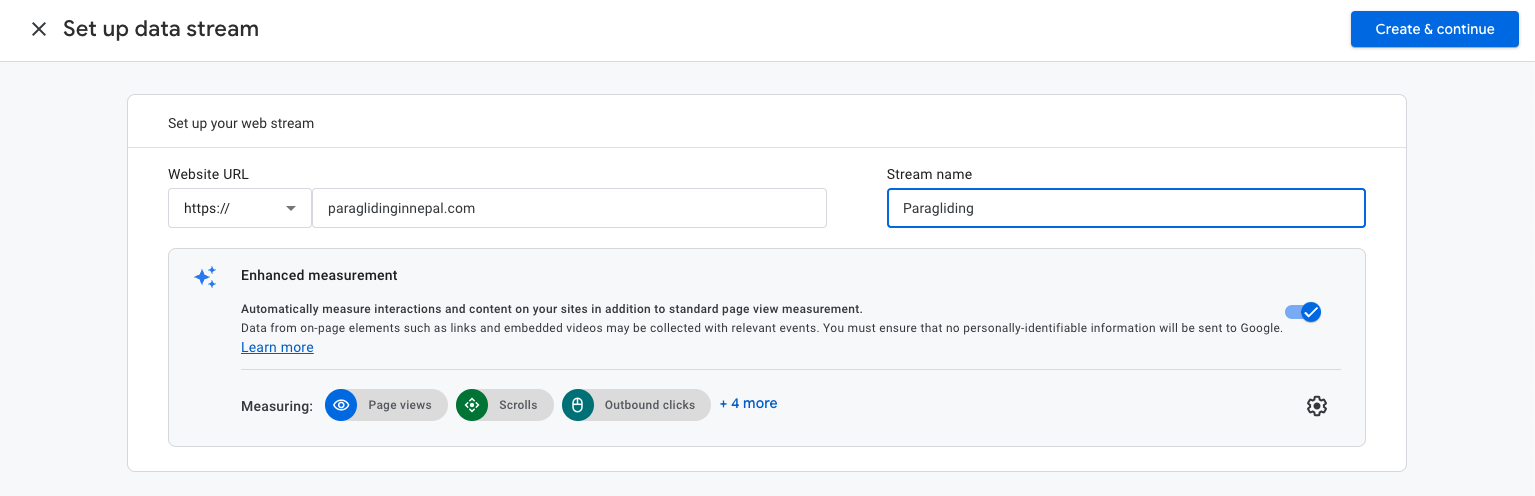Click the green Scrolls icon
The width and height of the screenshot is (1535, 496).
point(472,405)
